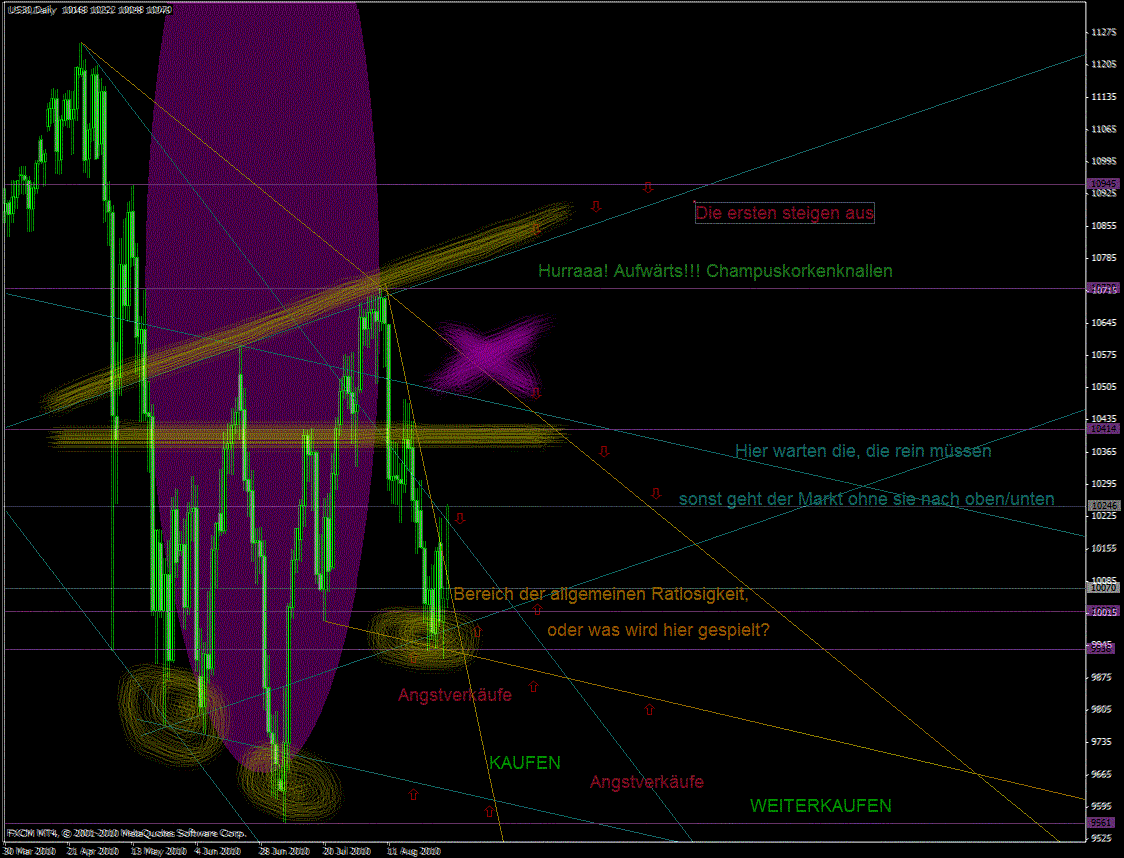Screen dimensions: 1124x858
Task: Click the 9875 price axis label
Action: 1104,677
